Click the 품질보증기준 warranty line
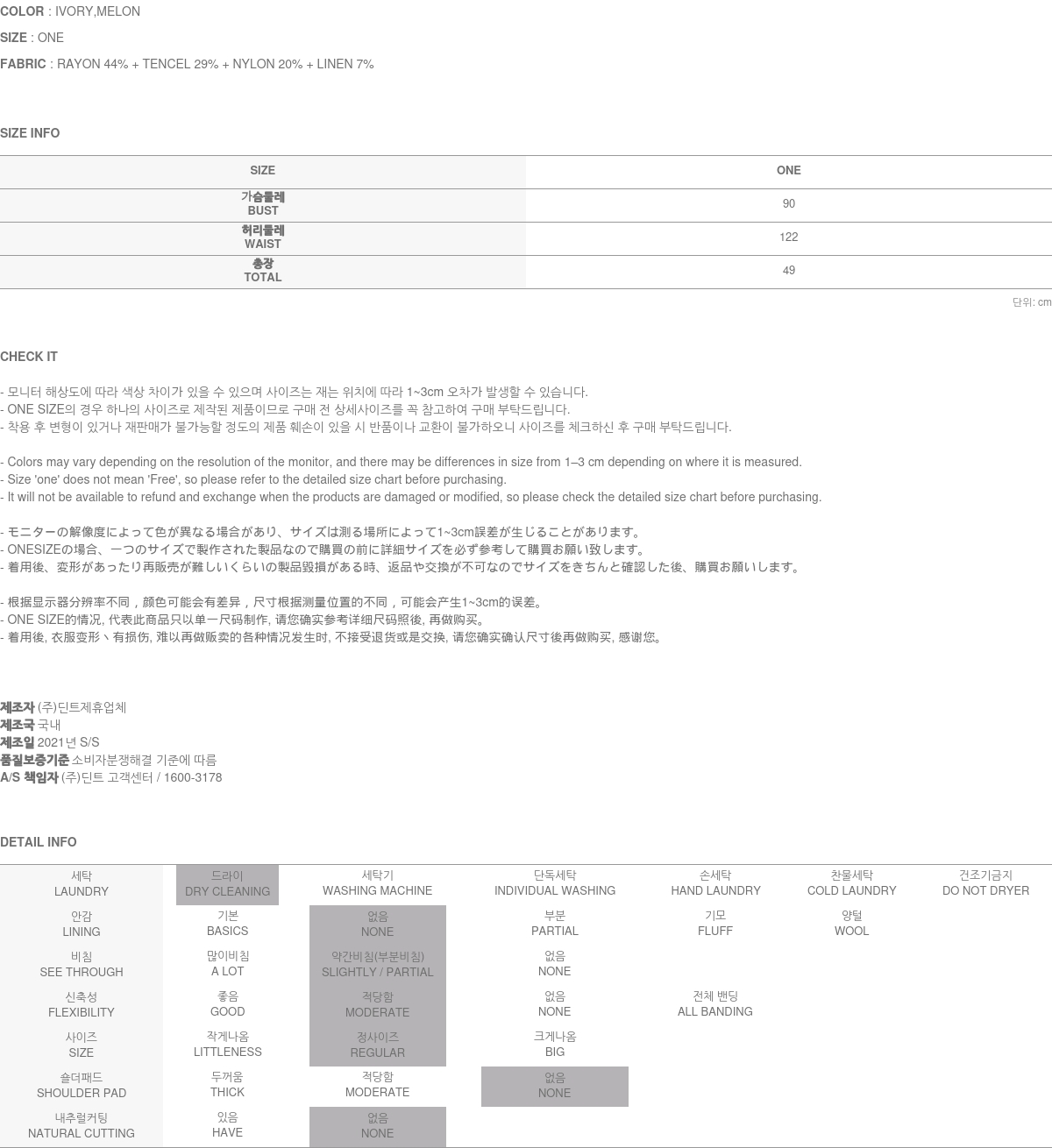The image size is (1052, 1148). pyautogui.click(x=108, y=760)
